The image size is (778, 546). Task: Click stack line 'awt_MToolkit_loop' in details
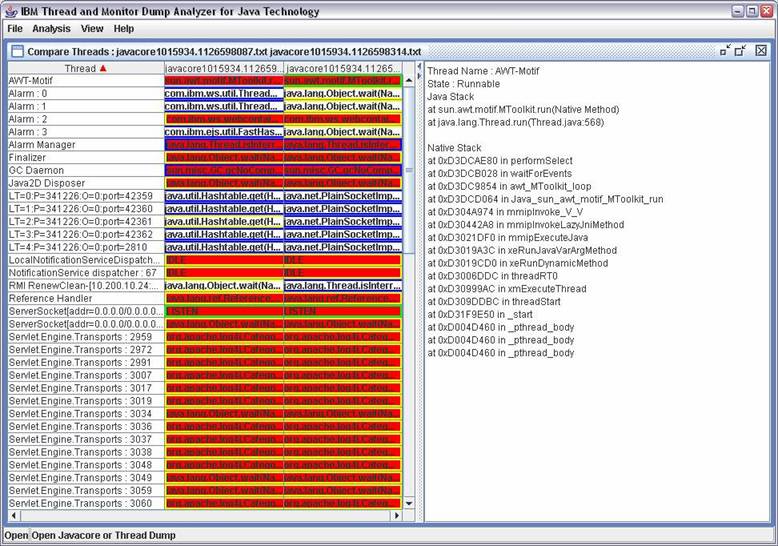point(509,187)
